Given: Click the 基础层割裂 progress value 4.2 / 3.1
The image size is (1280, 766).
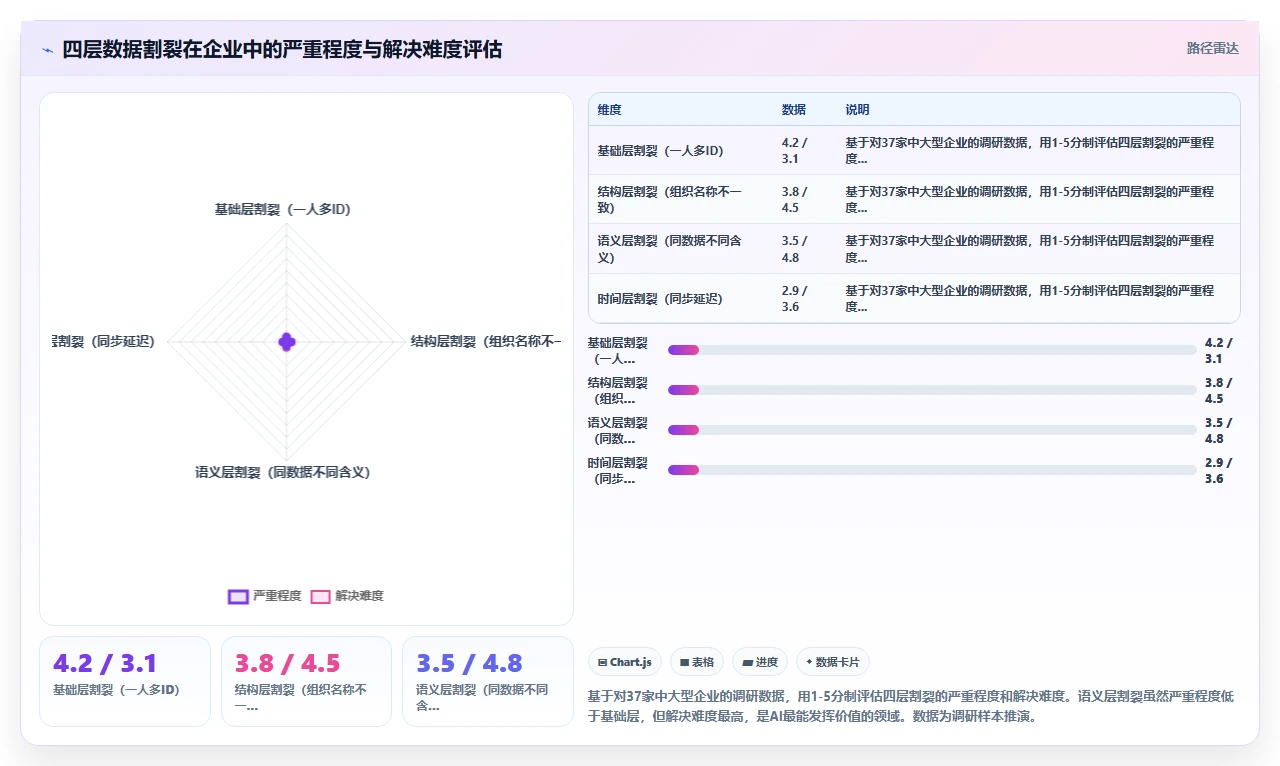Looking at the screenshot, I should click(1220, 350).
